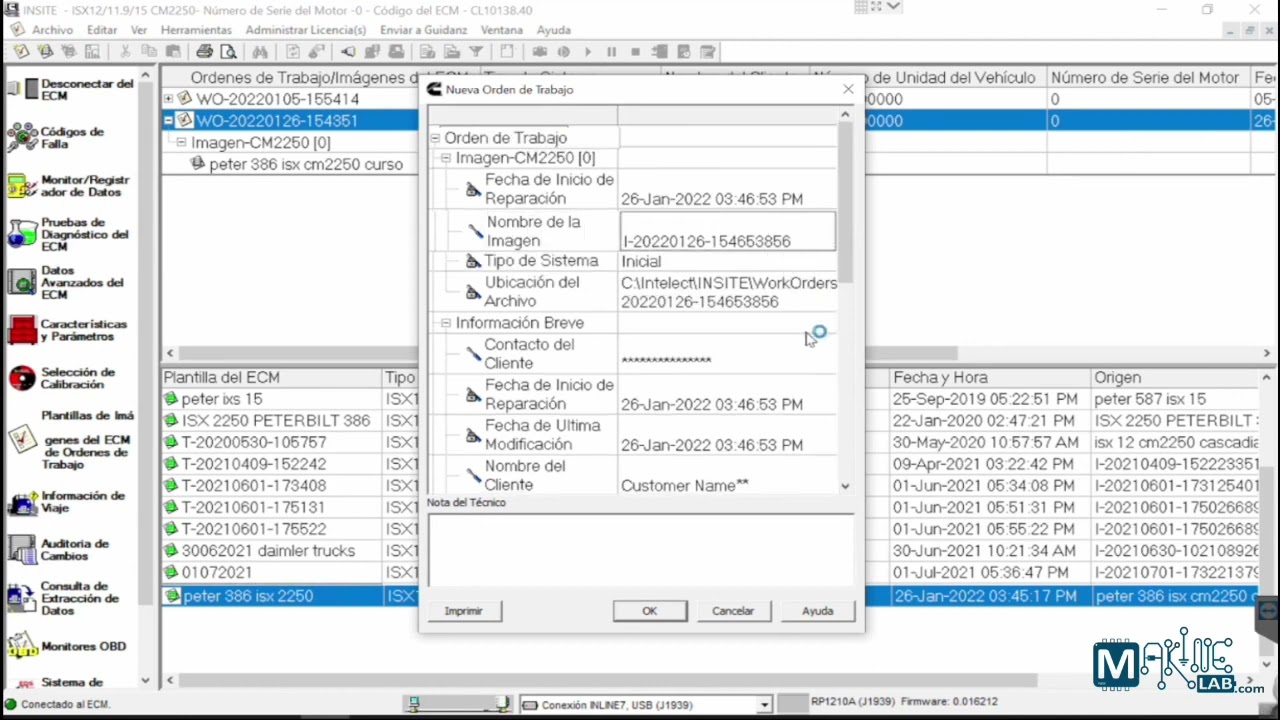Viewport: 1280px width, 720px height.
Task: Open Información de Viaje
Action: [67, 502]
